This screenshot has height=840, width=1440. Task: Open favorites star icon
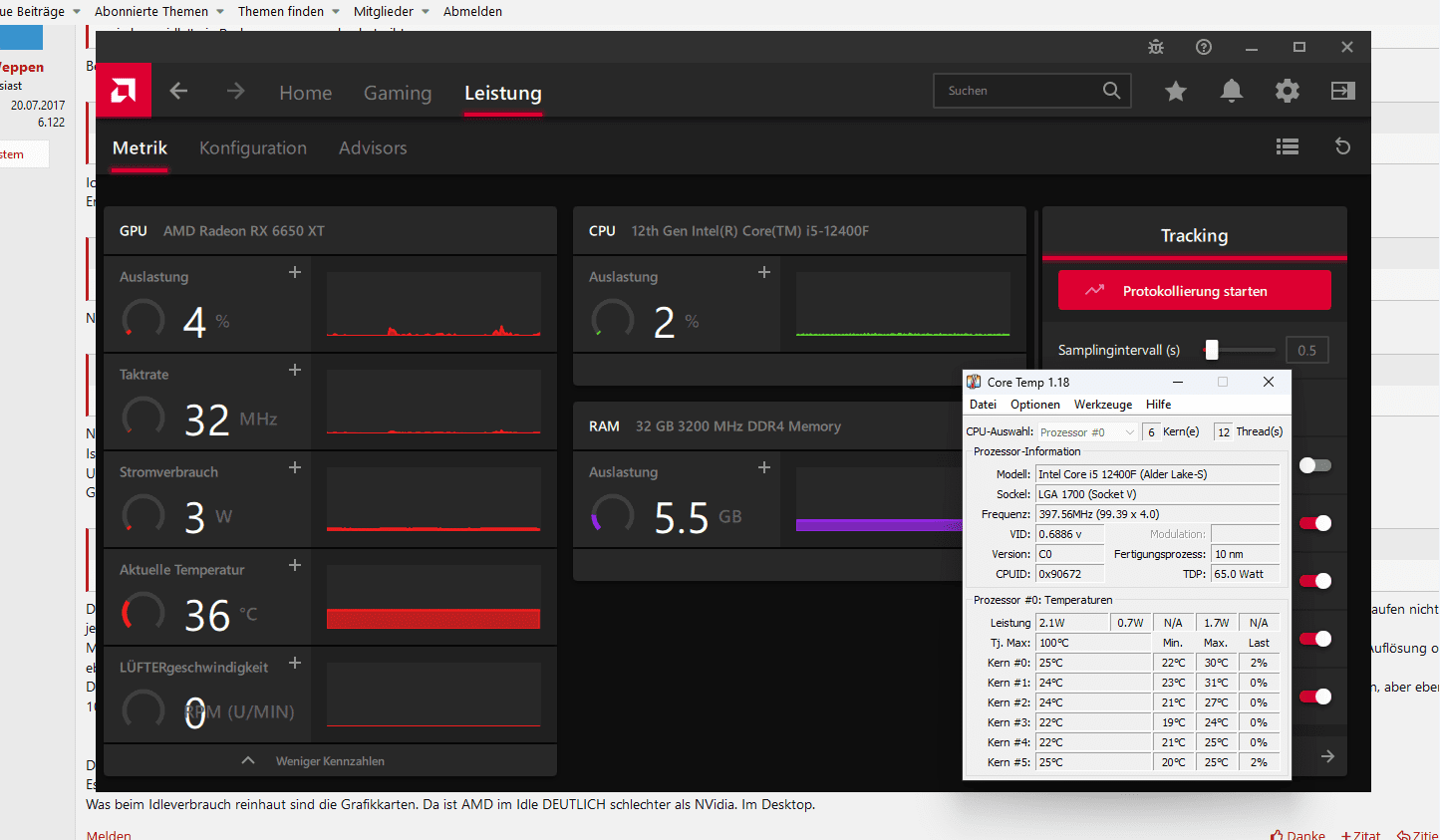coord(1176,91)
